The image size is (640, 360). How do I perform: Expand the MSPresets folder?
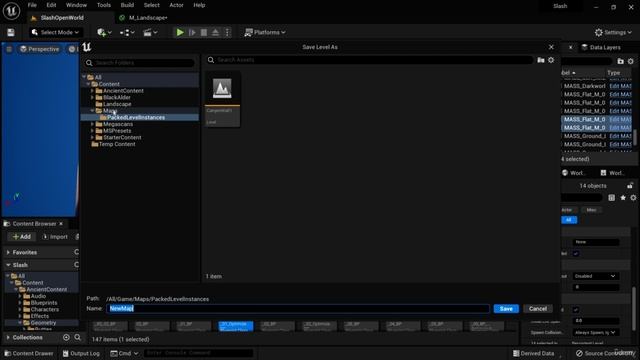(92, 131)
